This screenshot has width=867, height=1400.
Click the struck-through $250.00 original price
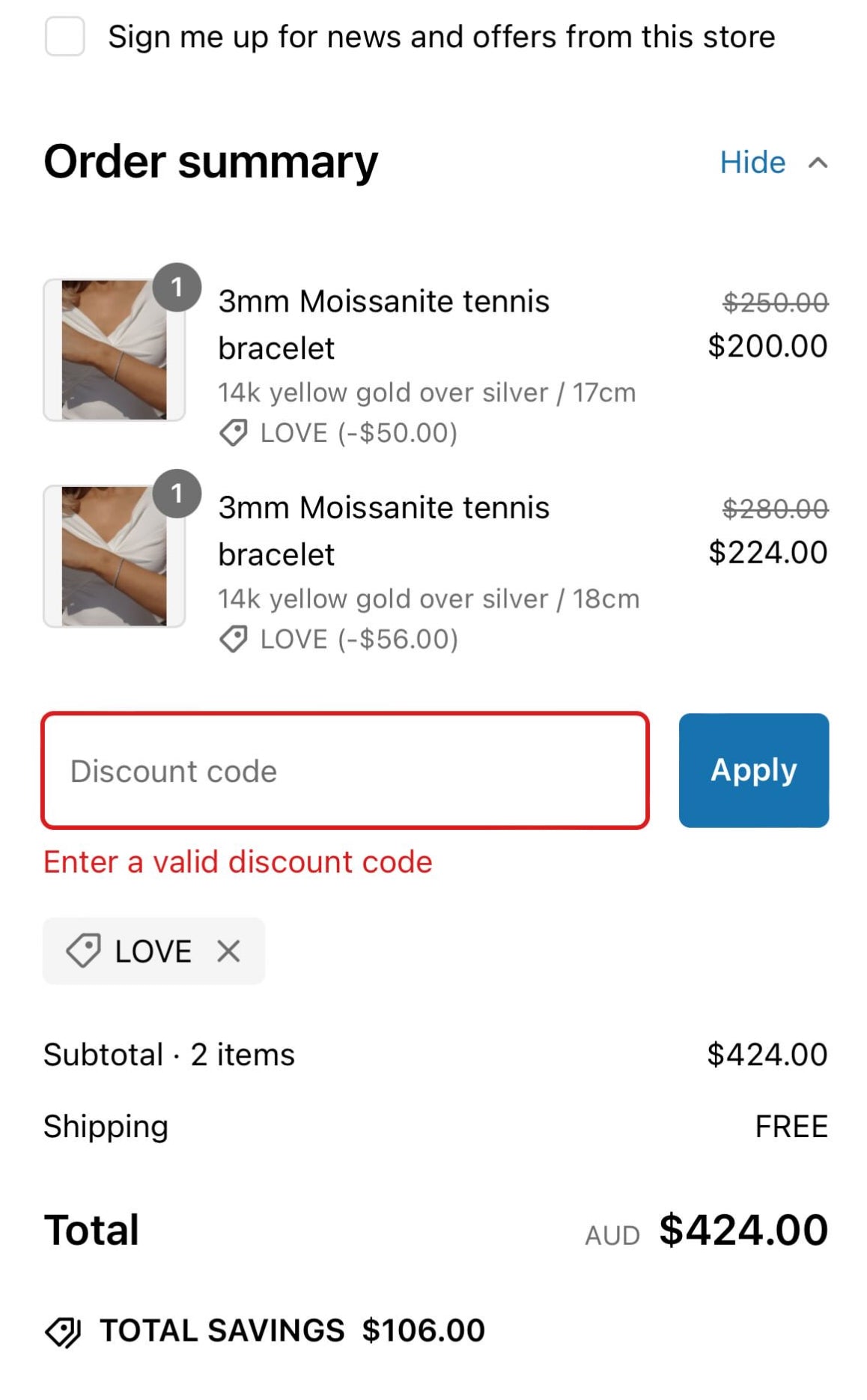[775, 303]
